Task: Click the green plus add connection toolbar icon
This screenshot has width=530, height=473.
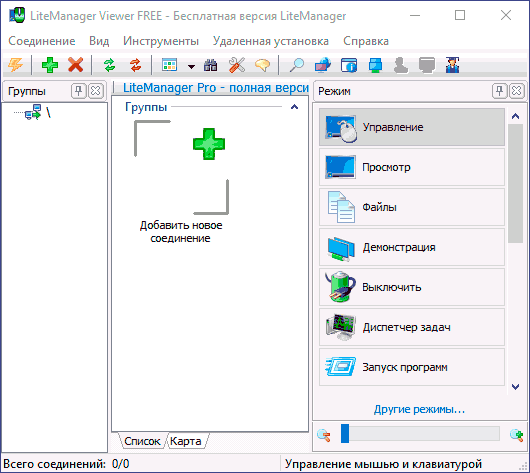Action: click(x=50, y=65)
